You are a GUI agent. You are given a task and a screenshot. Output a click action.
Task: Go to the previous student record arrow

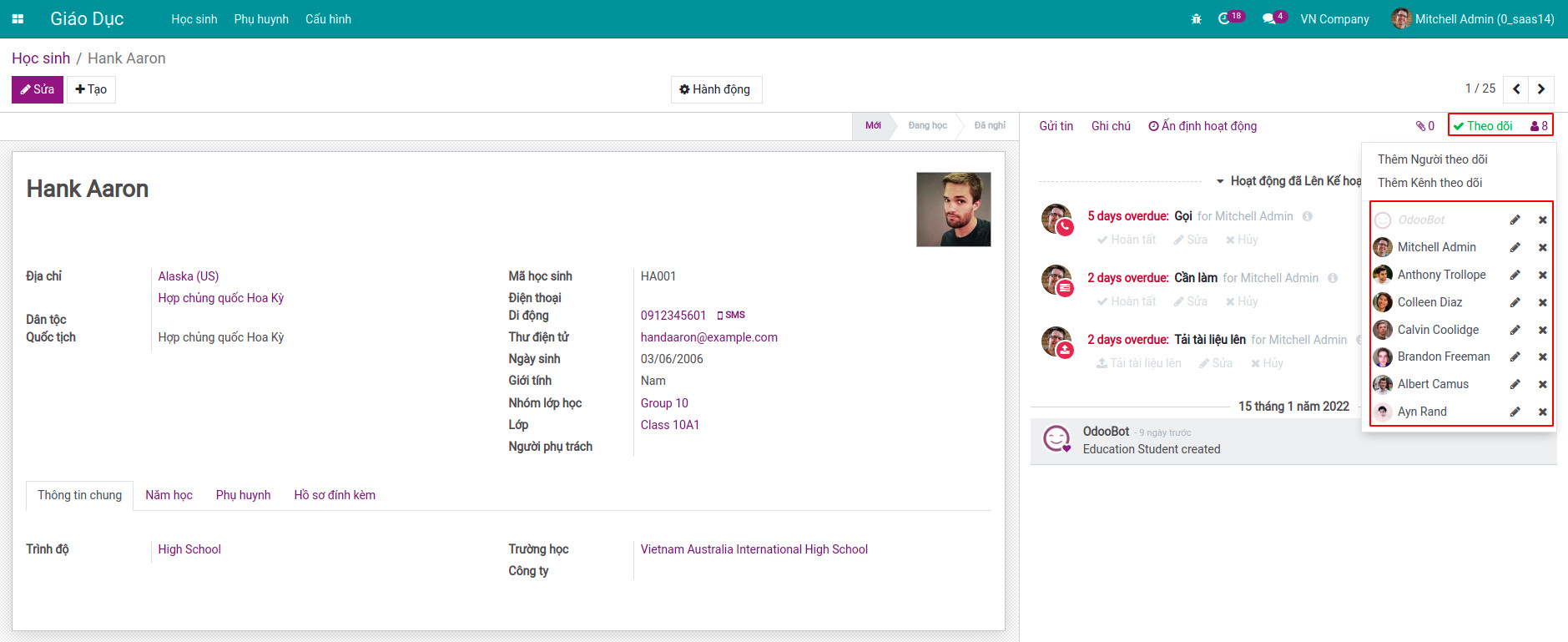pos(1516,89)
